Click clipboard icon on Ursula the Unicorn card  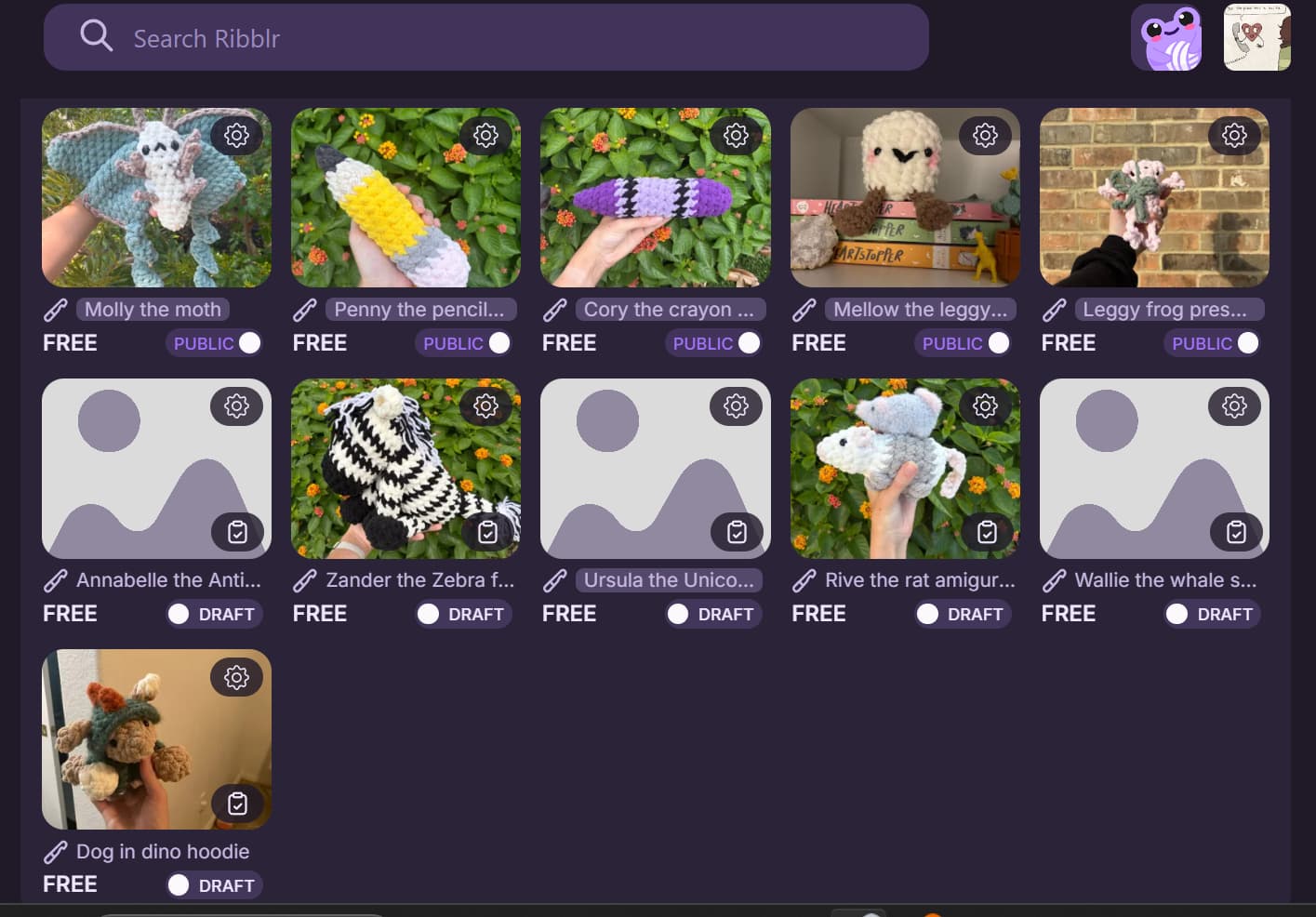[x=737, y=532]
